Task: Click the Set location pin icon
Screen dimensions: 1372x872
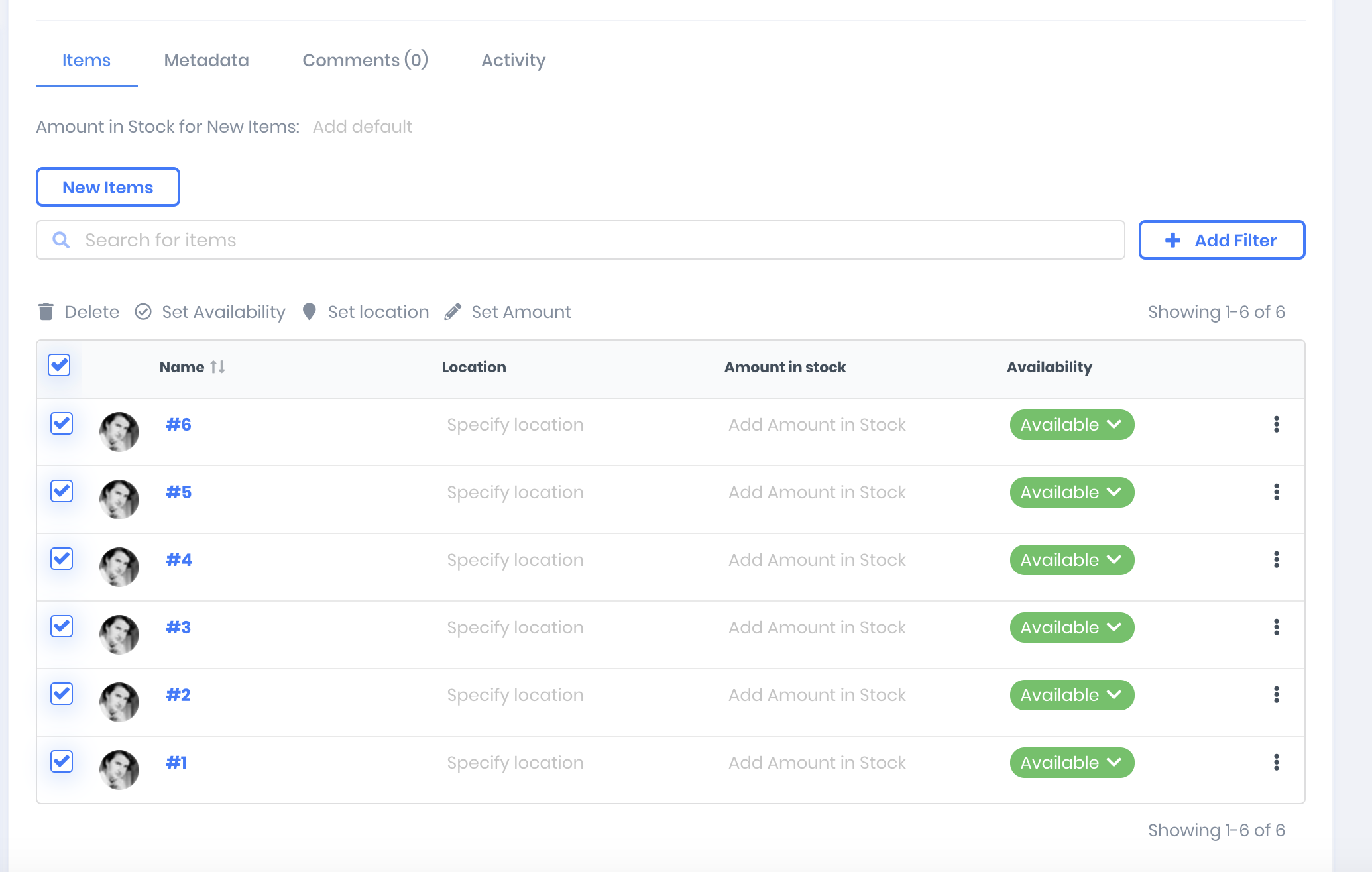Action: (309, 311)
